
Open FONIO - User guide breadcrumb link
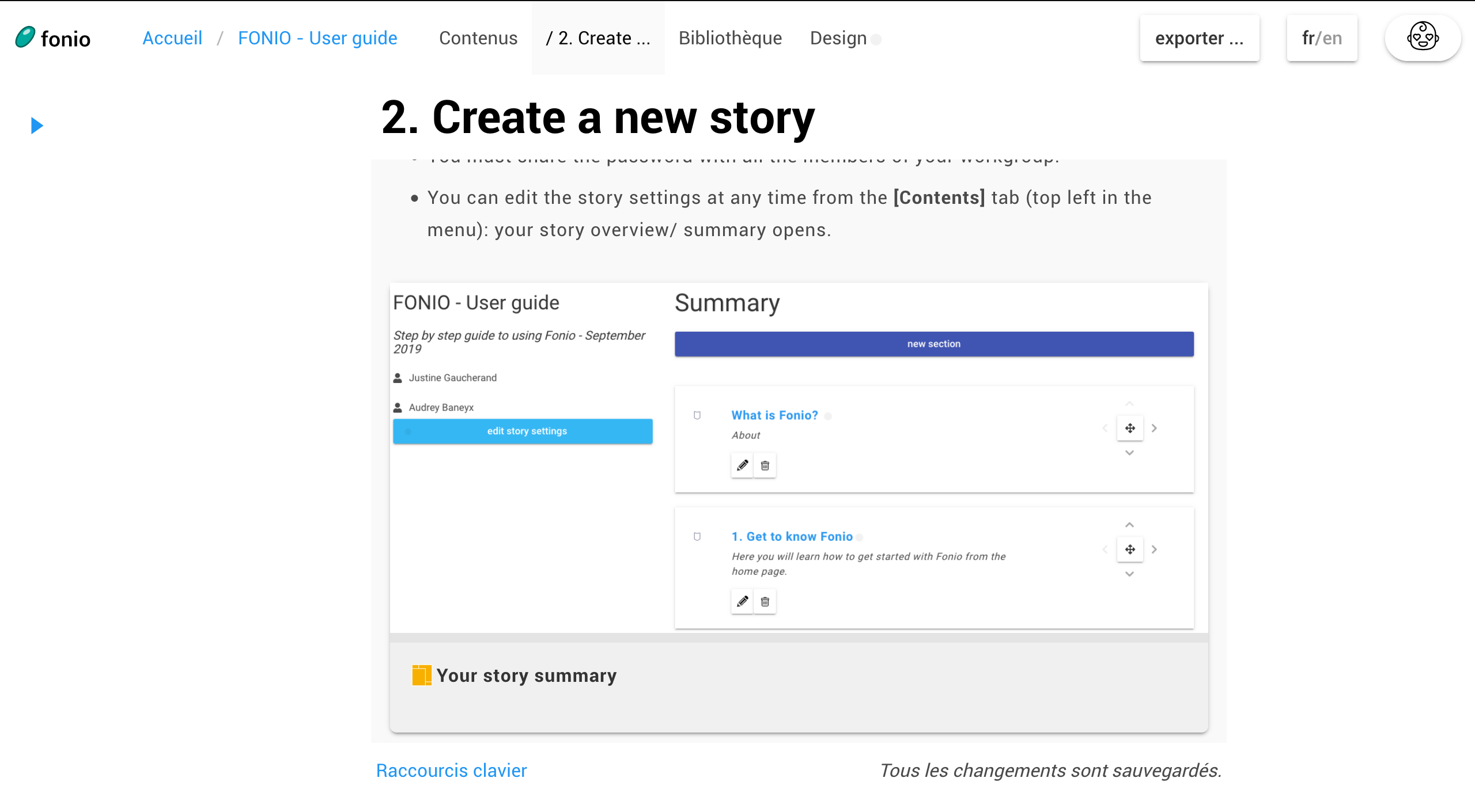pos(317,38)
